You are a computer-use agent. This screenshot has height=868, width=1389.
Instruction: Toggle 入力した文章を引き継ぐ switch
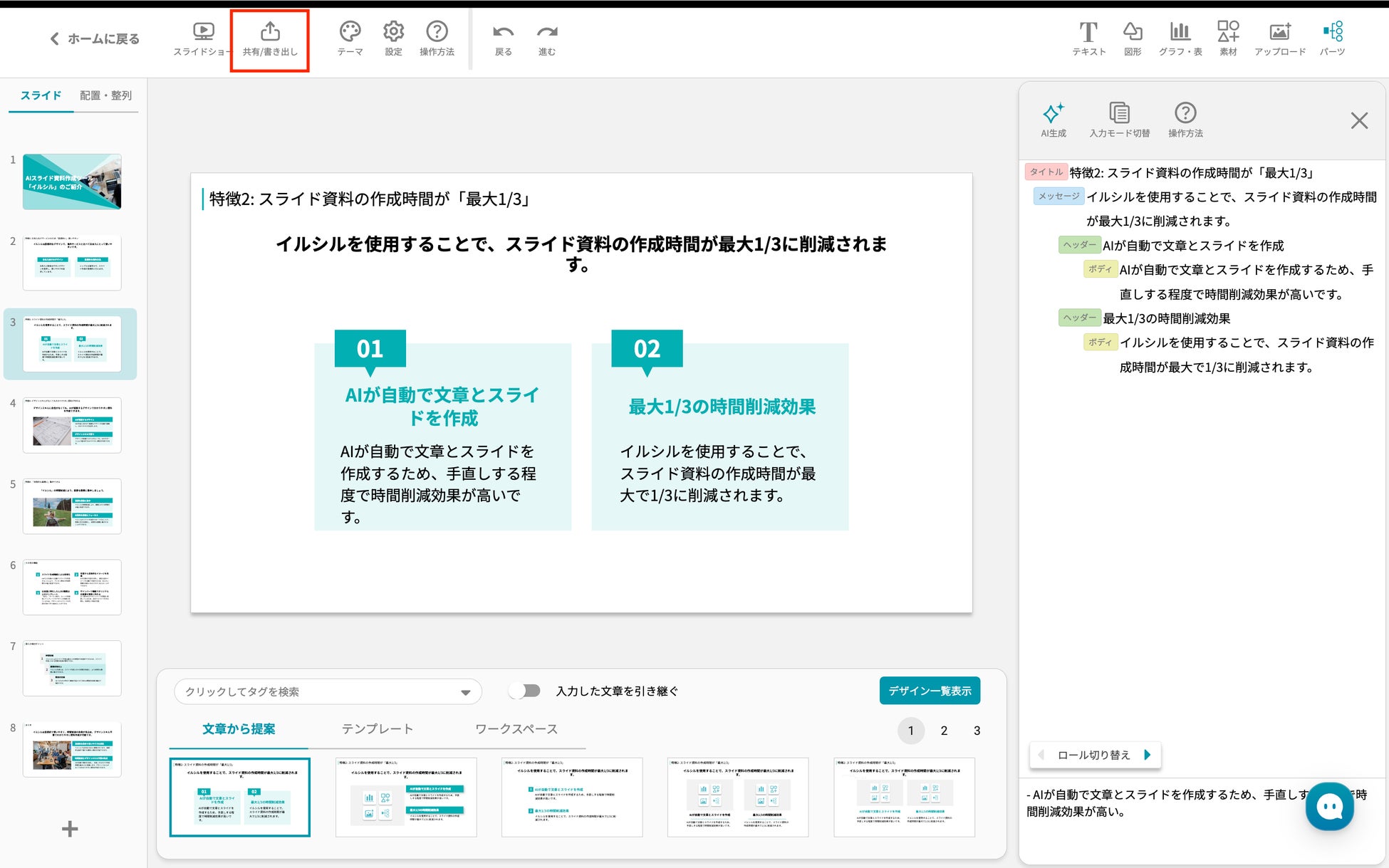click(526, 691)
